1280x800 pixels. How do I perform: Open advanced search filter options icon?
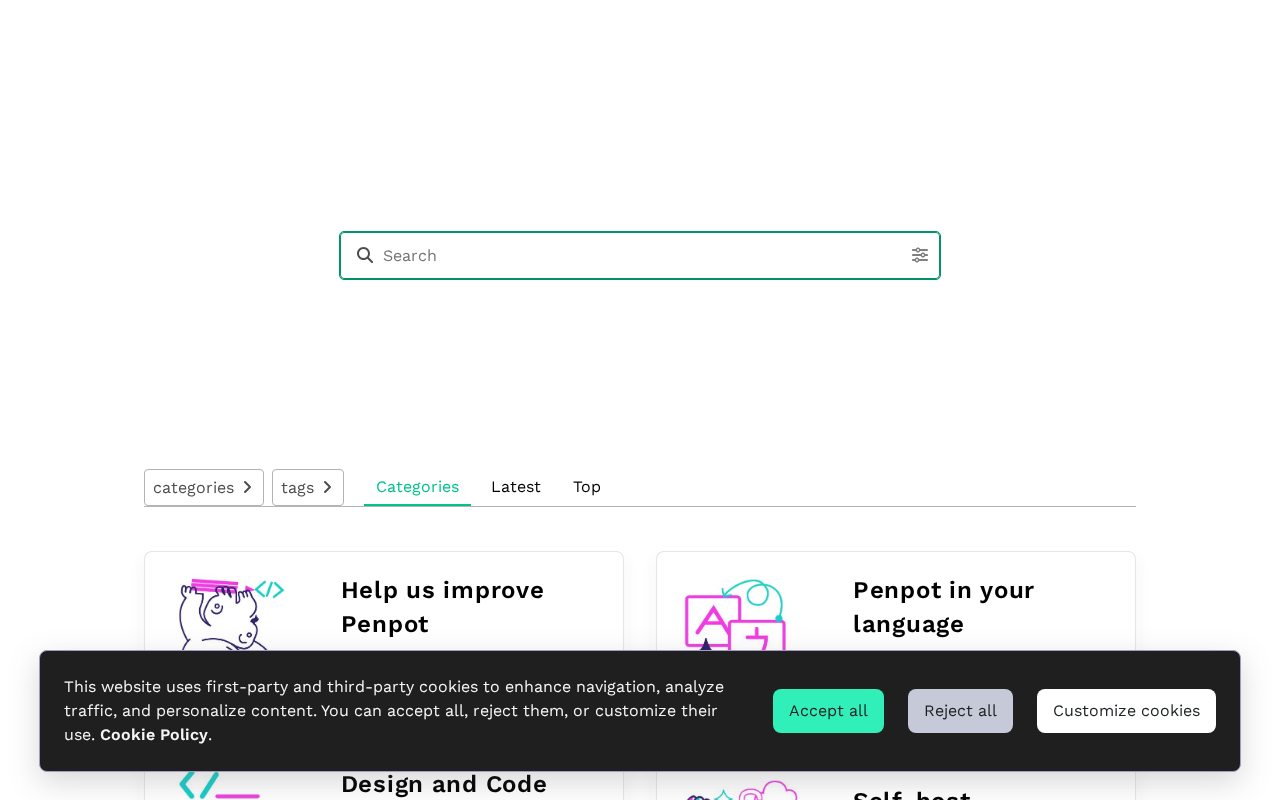tap(920, 255)
